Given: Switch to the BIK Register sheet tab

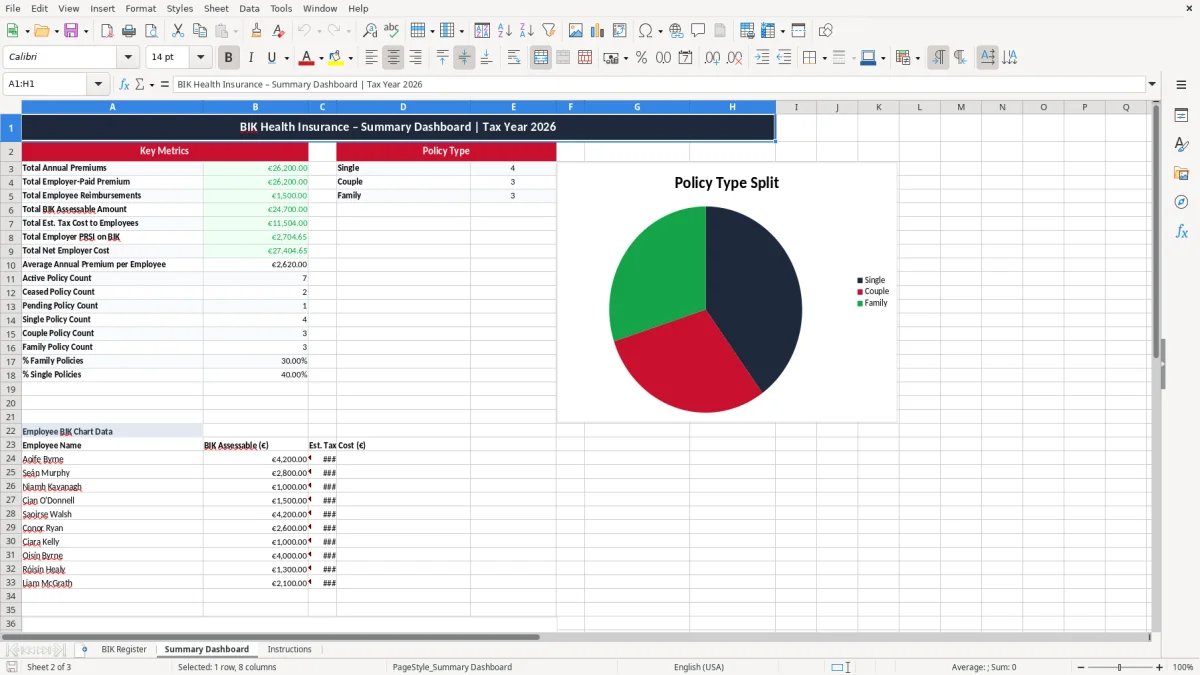Looking at the screenshot, I should coord(124,649).
